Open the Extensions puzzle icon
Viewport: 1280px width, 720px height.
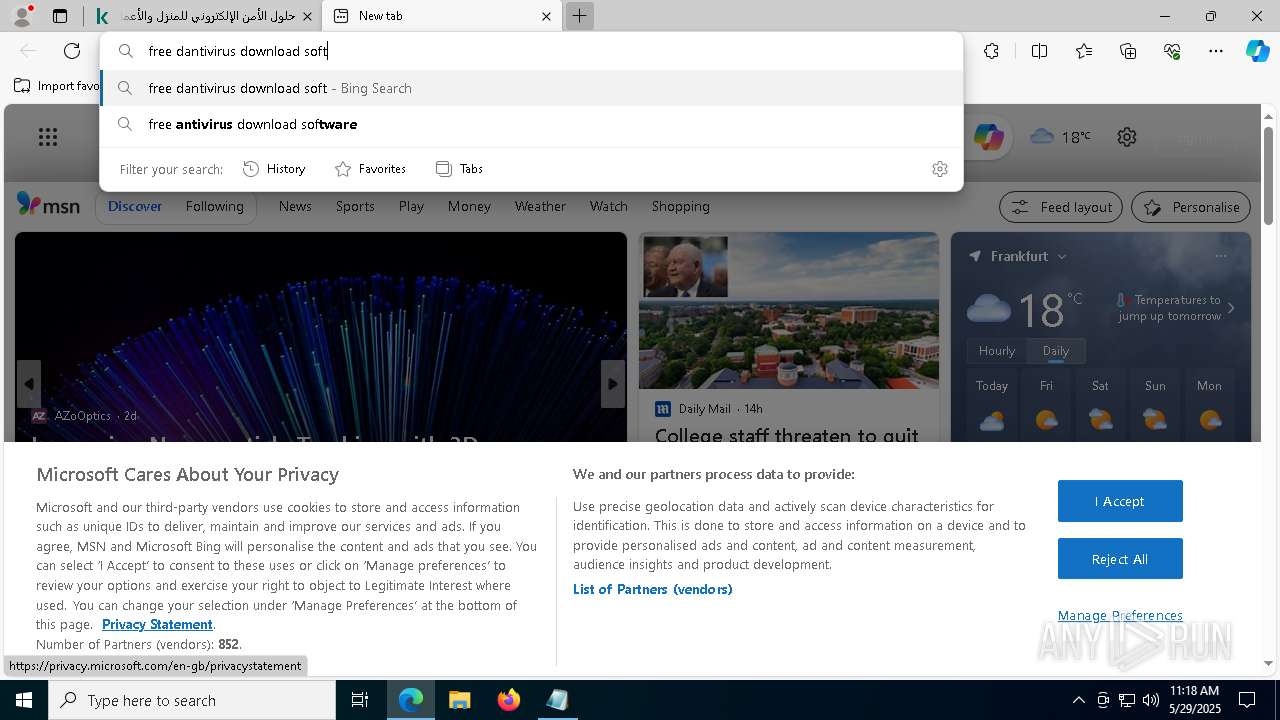[991, 51]
